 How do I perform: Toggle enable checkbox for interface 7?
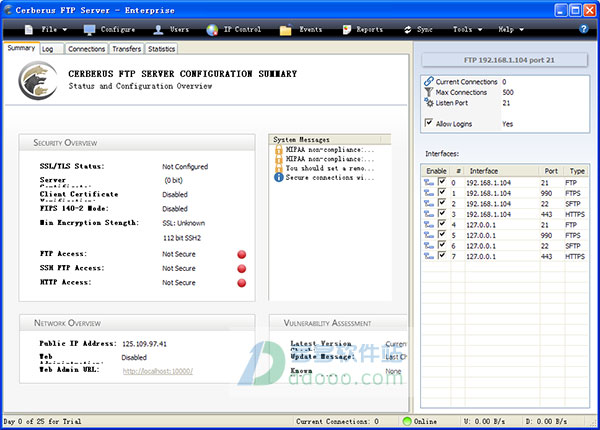442,255
